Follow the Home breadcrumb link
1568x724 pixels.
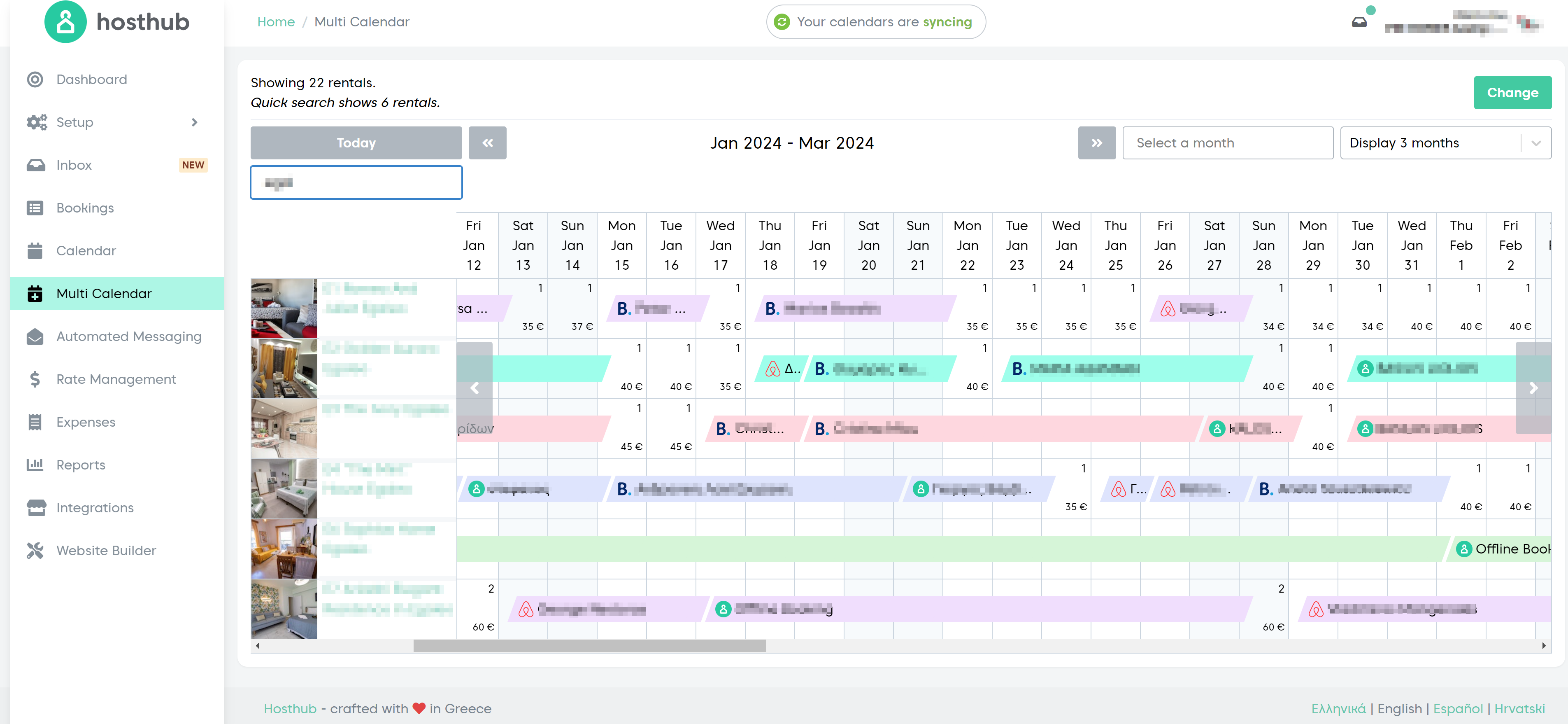point(276,22)
